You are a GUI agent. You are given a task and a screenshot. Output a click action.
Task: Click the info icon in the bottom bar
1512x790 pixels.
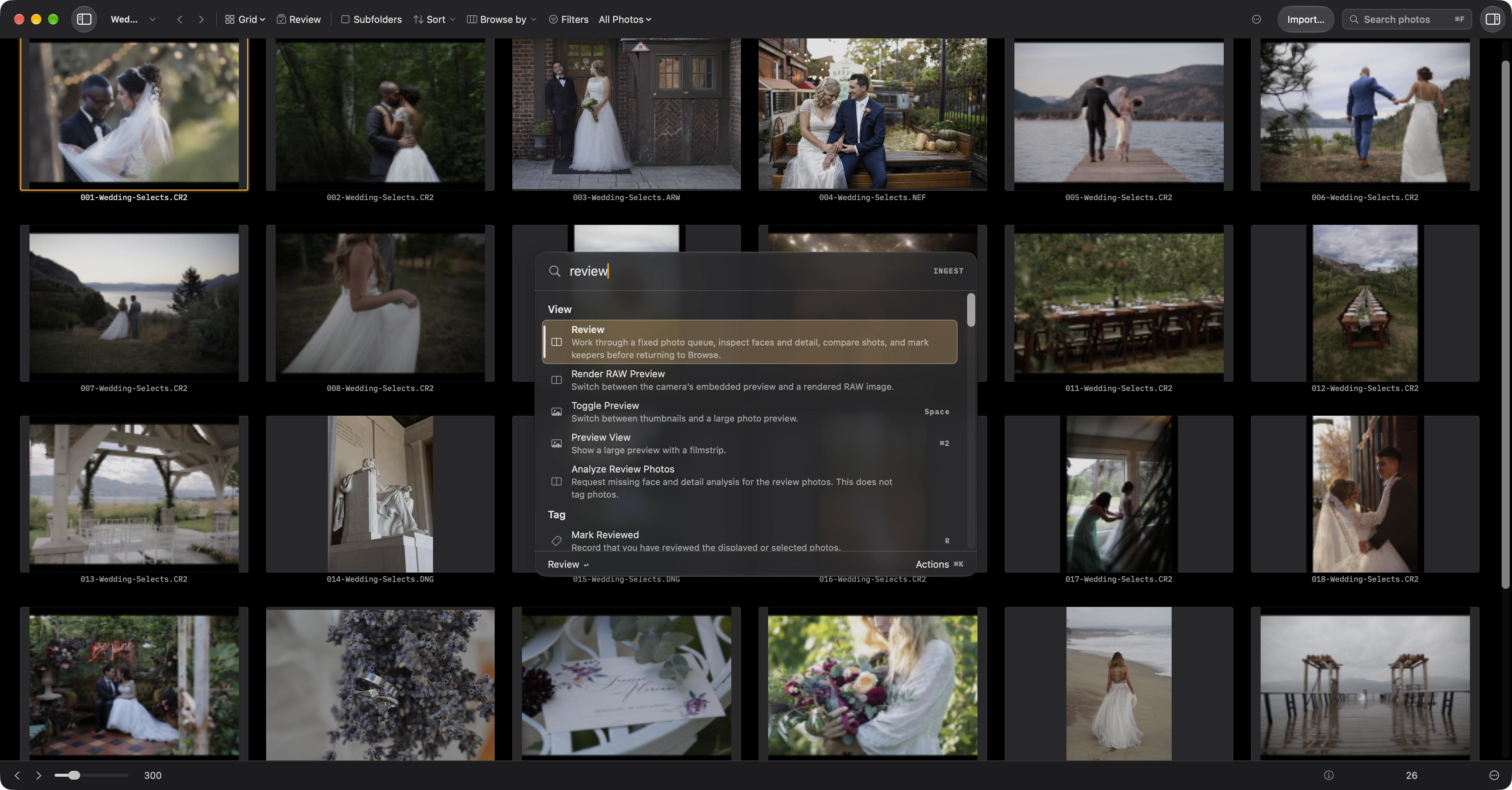click(1329, 775)
